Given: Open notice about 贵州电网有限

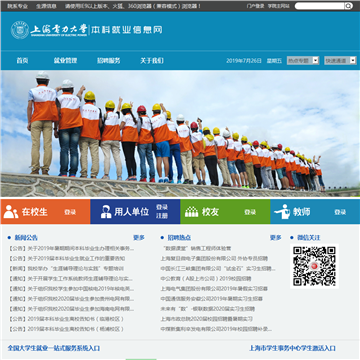Looking at the screenshot, I should coord(71,299).
